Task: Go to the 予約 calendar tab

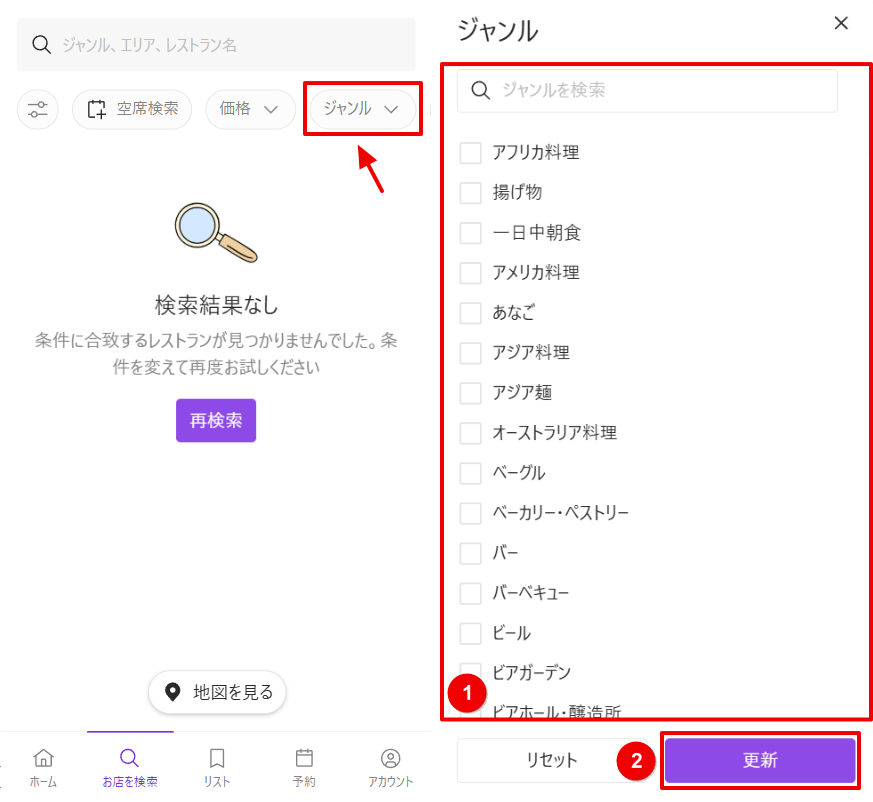Action: [x=304, y=767]
